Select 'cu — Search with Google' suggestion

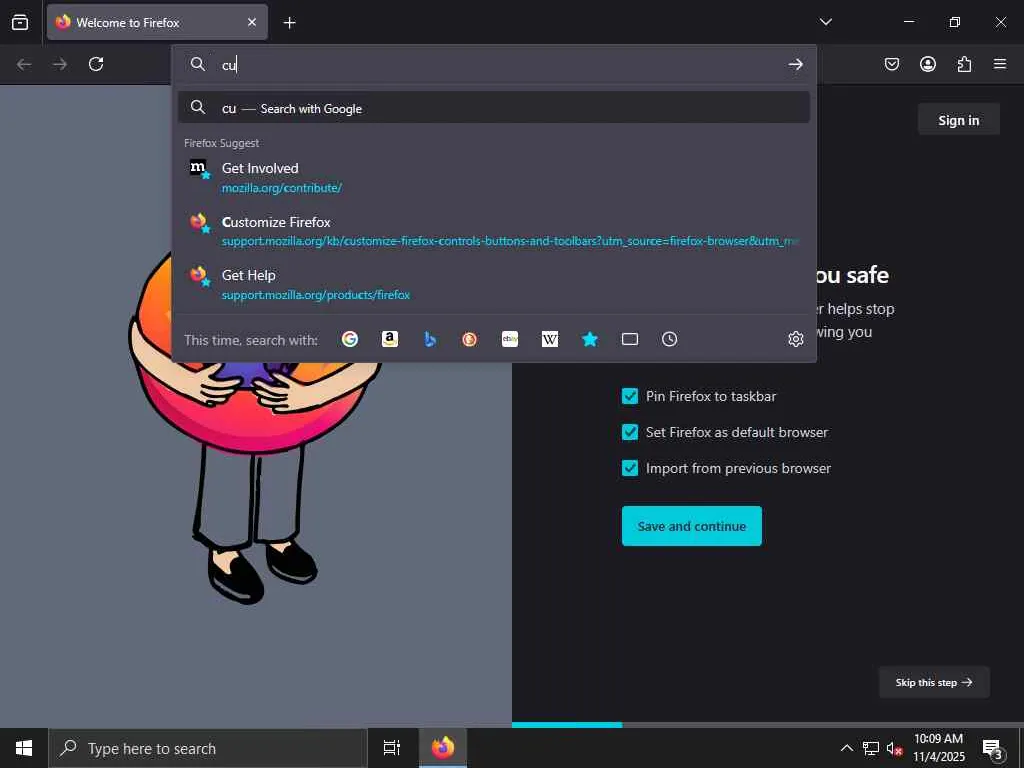494,108
